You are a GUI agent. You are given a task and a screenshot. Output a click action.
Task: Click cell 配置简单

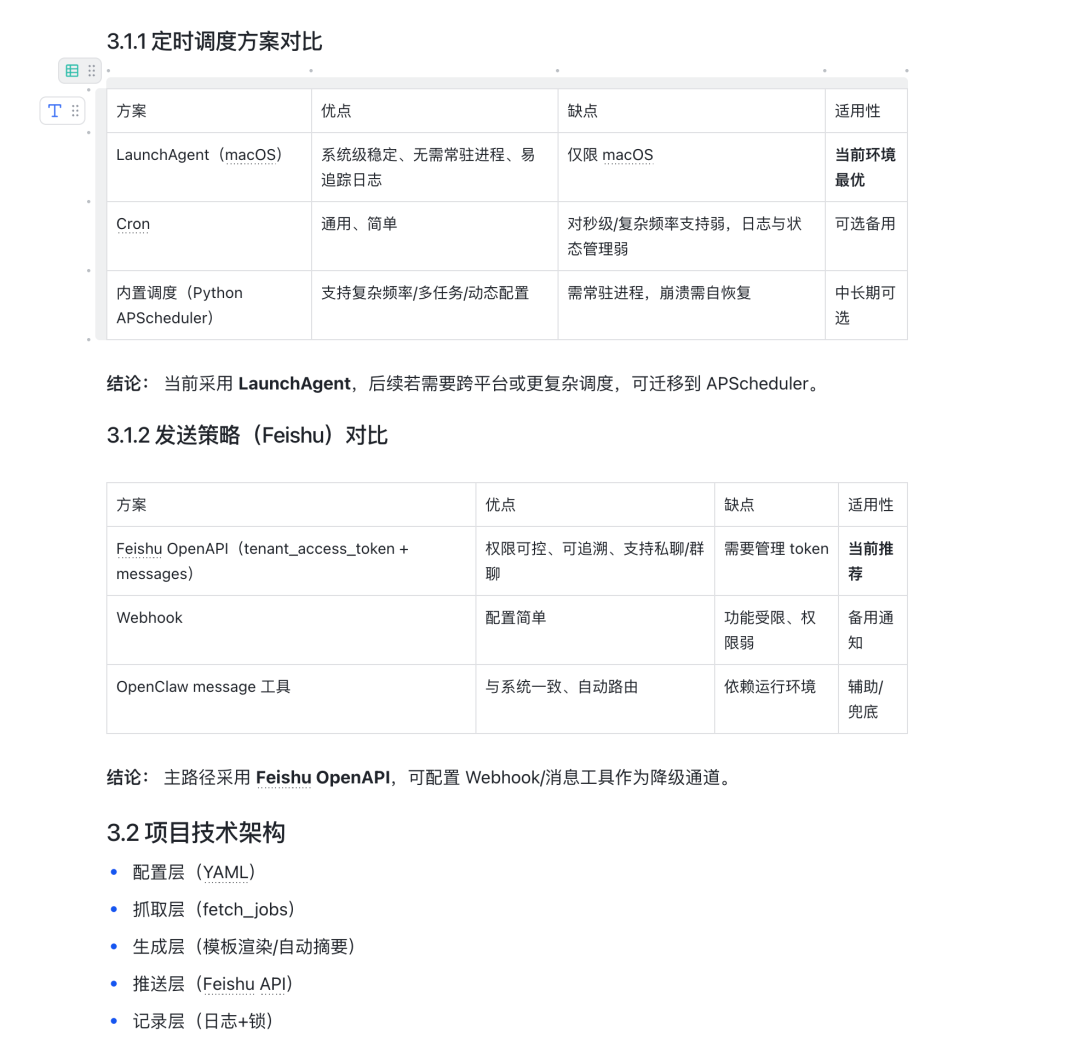pyautogui.click(x=594, y=630)
